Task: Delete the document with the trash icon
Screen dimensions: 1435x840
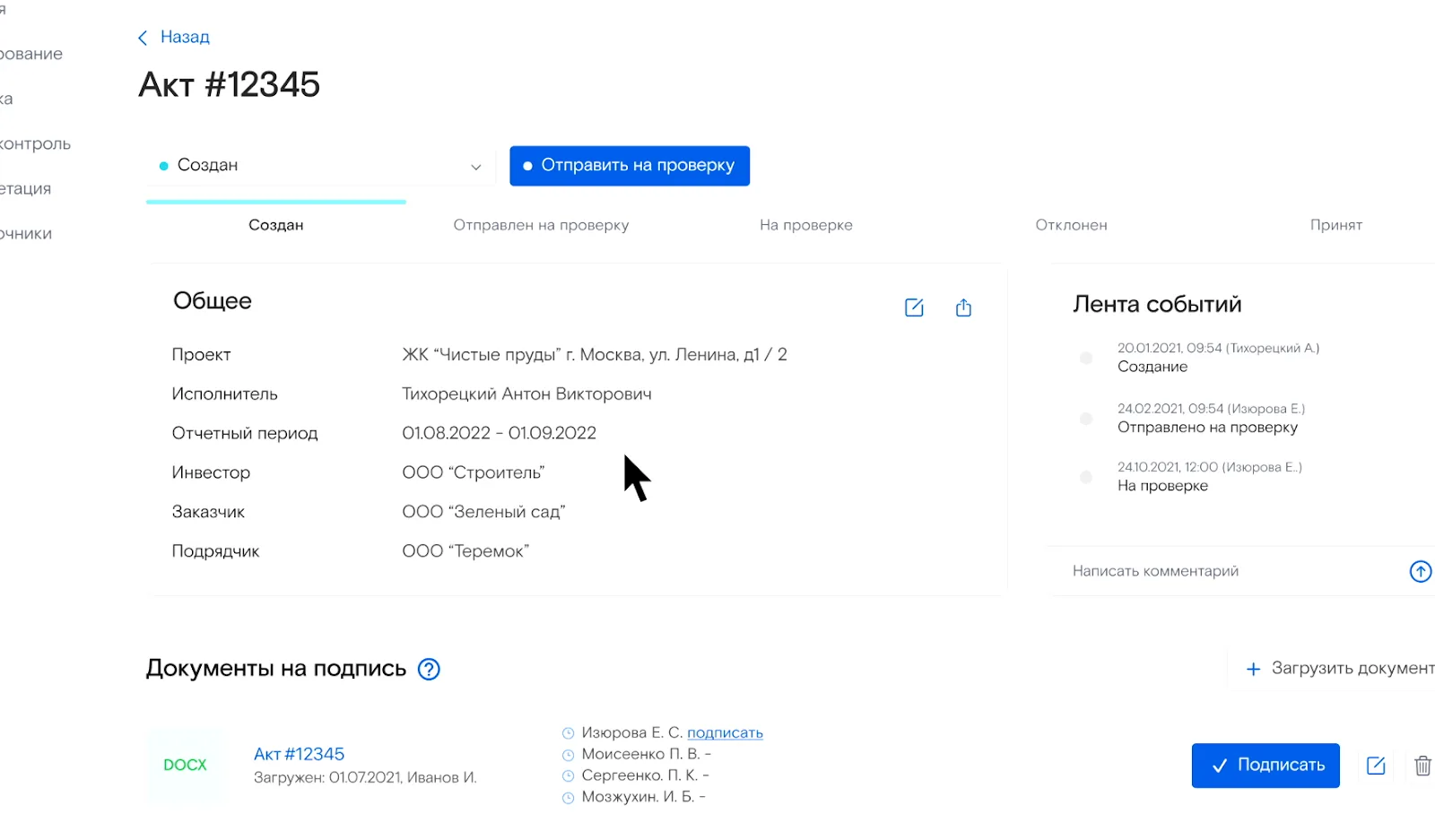Action: tap(1422, 766)
